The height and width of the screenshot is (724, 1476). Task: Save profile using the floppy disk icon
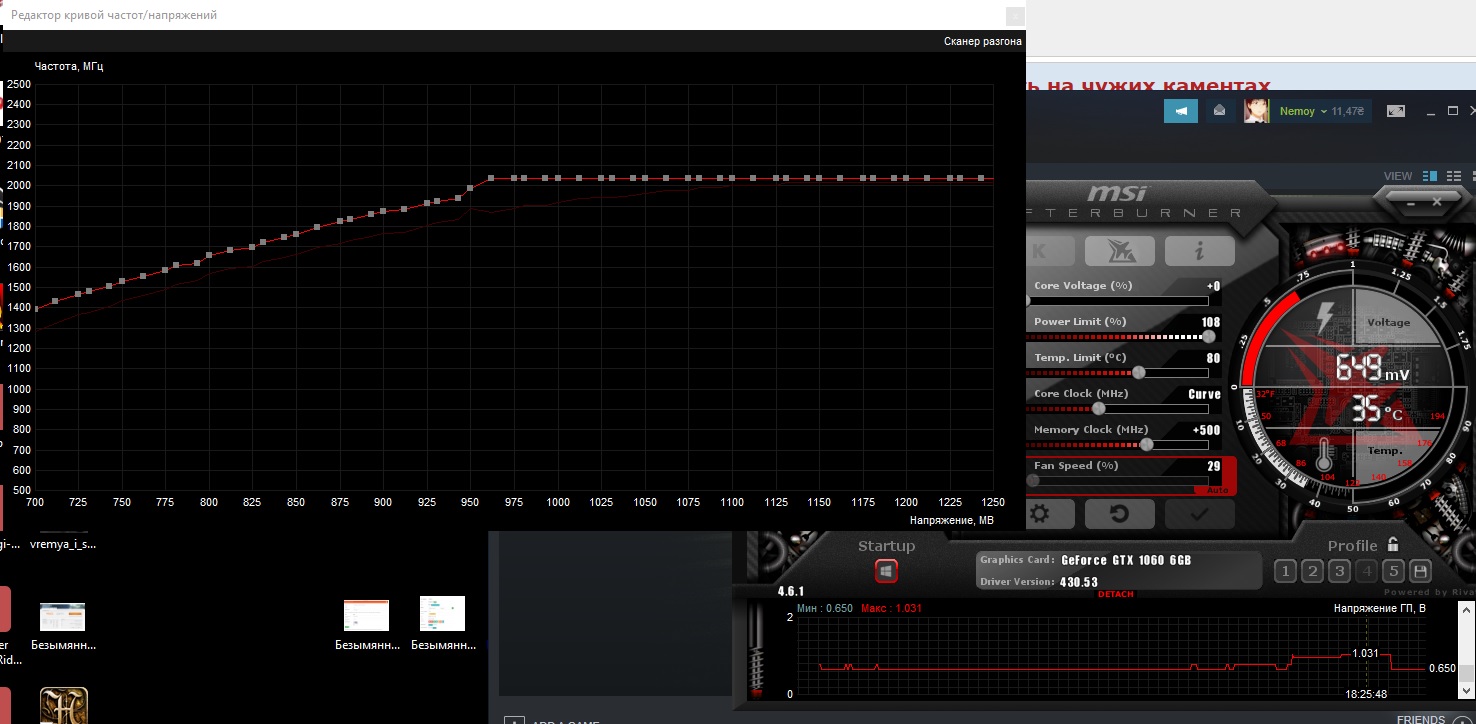1420,572
